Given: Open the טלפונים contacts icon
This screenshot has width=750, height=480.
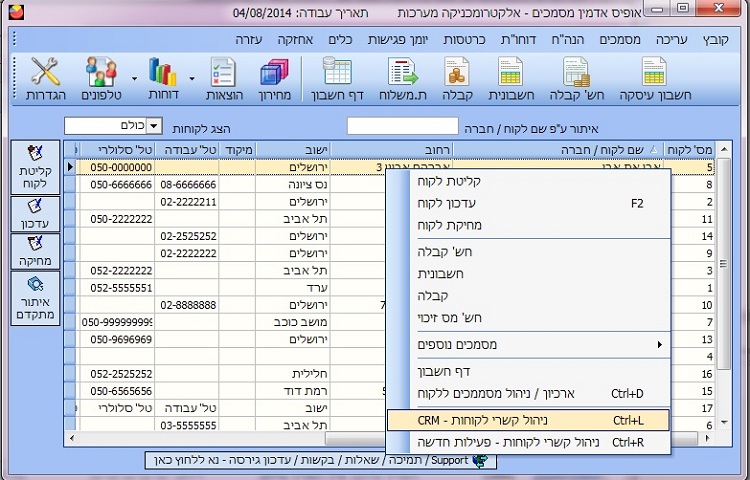Looking at the screenshot, I should (101, 78).
